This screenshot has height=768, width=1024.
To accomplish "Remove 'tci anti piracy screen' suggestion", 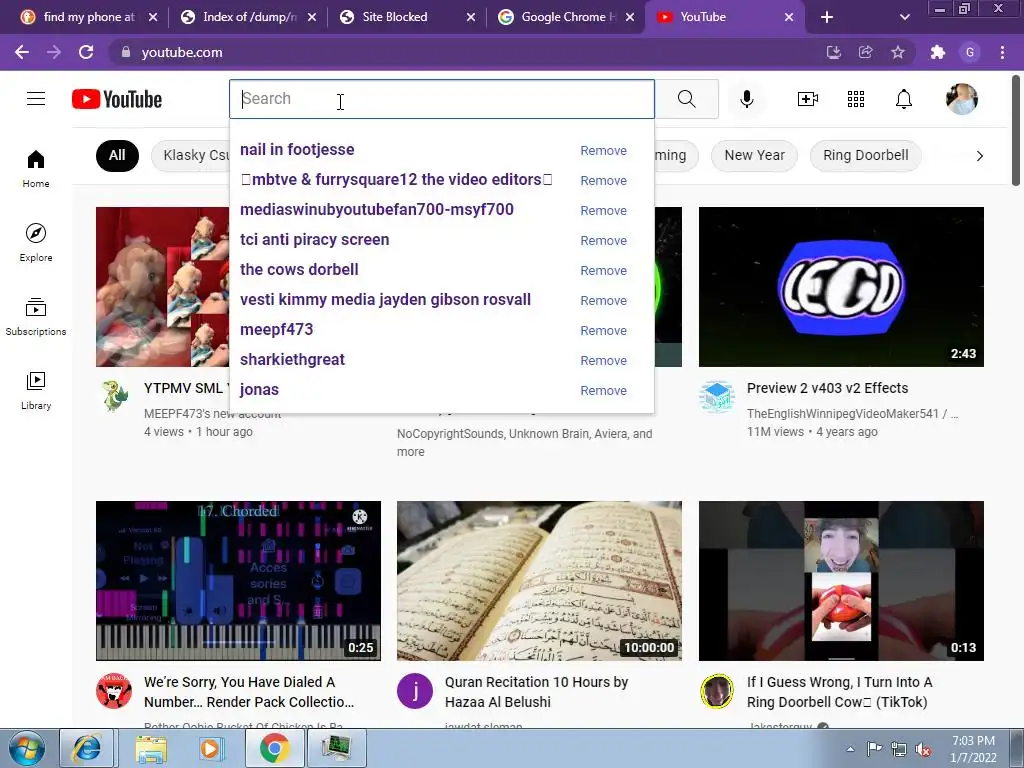I will tap(603, 240).
